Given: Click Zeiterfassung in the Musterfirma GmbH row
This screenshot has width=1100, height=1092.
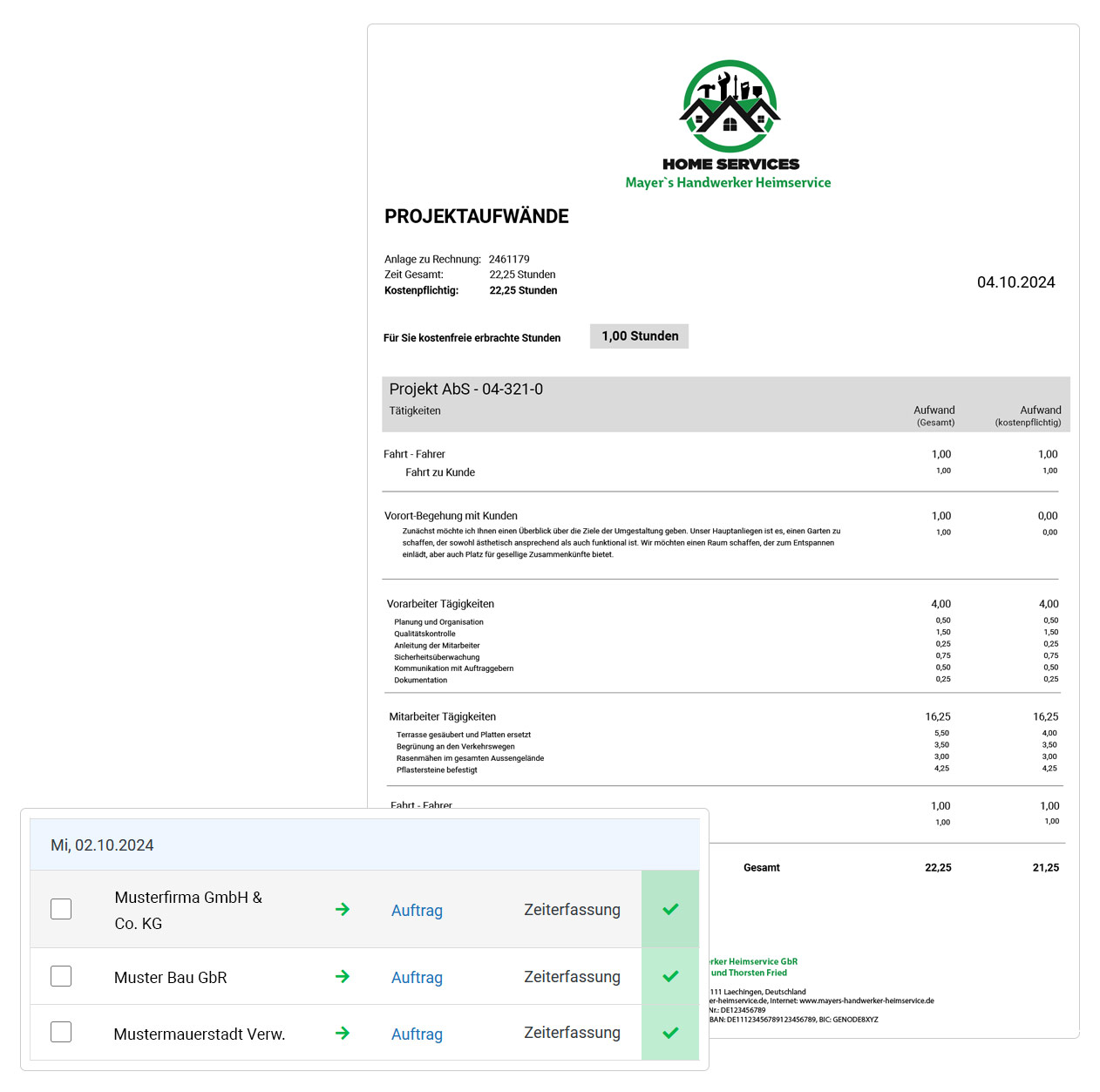Looking at the screenshot, I should coord(572,909).
